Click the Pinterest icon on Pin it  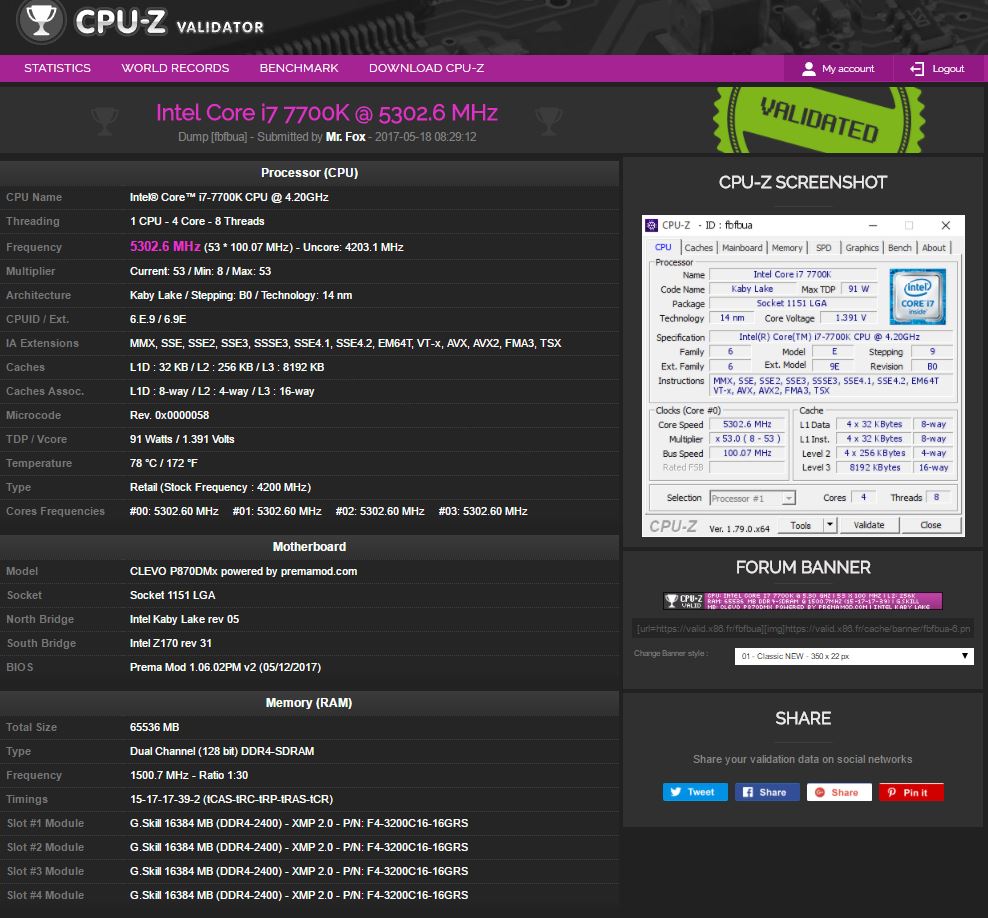pos(892,792)
